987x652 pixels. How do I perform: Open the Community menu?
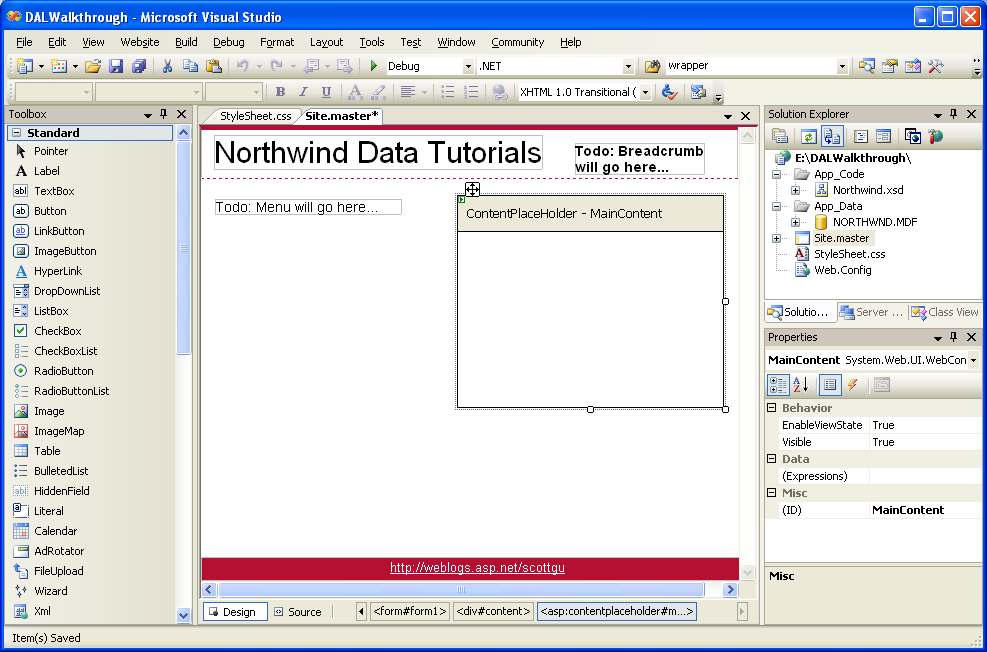coord(517,42)
